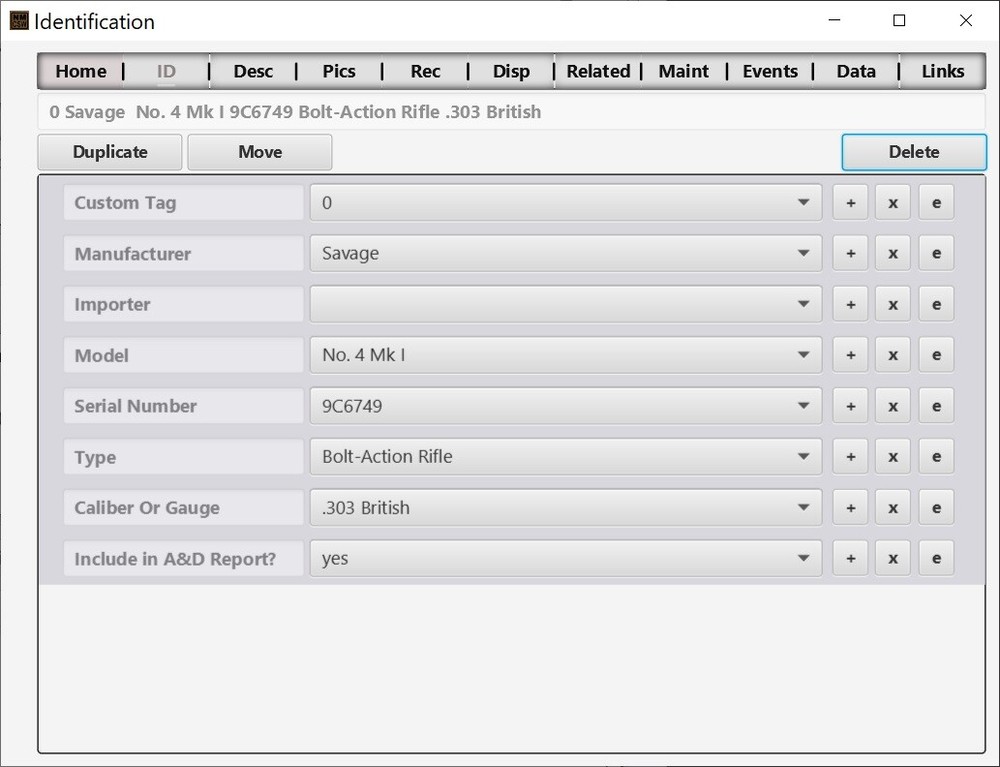
Task: Edit the Model entry via e icon
Action: click(936, 354)
